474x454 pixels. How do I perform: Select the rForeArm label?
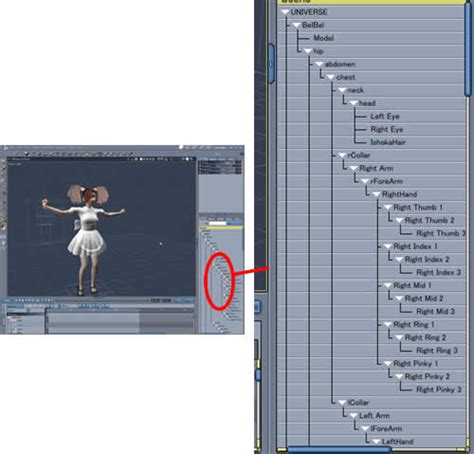pos(386,181)
